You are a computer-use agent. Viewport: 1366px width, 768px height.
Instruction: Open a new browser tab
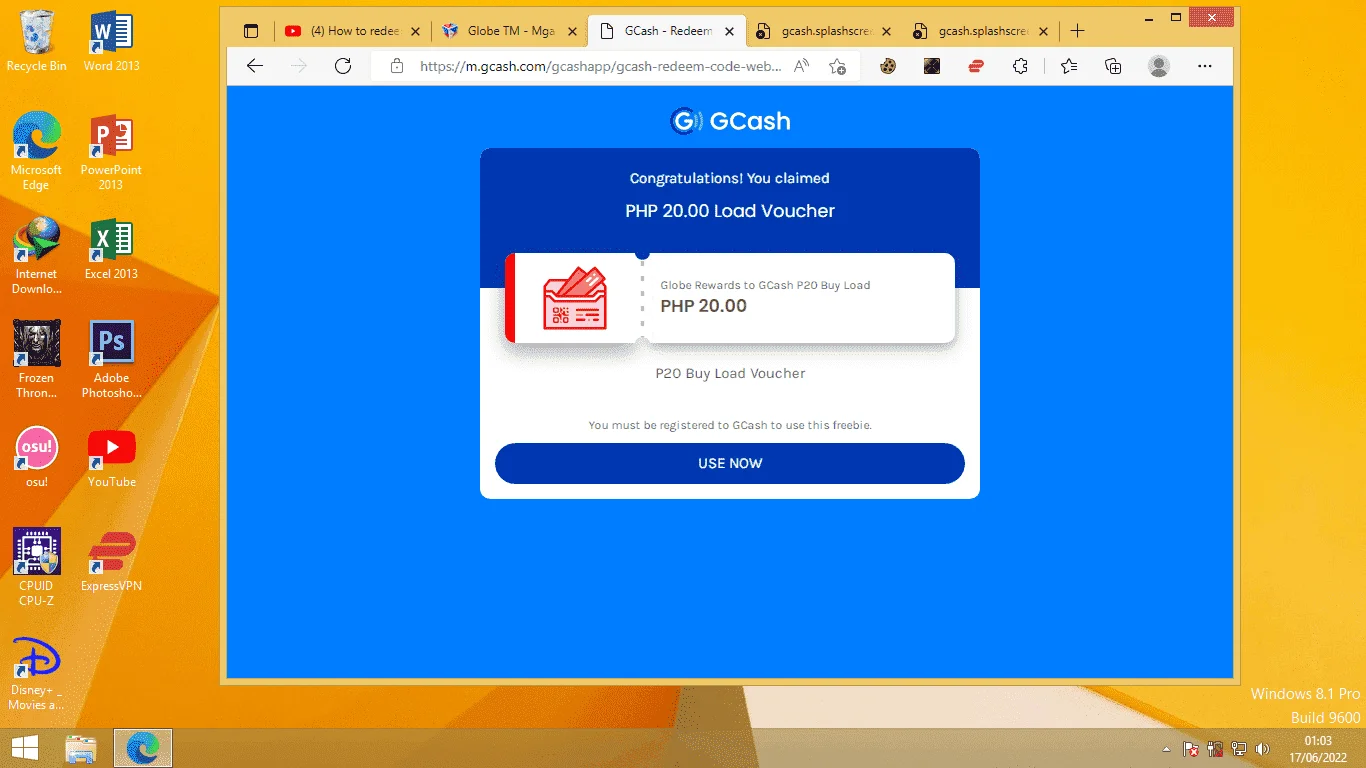[1077, 31]
